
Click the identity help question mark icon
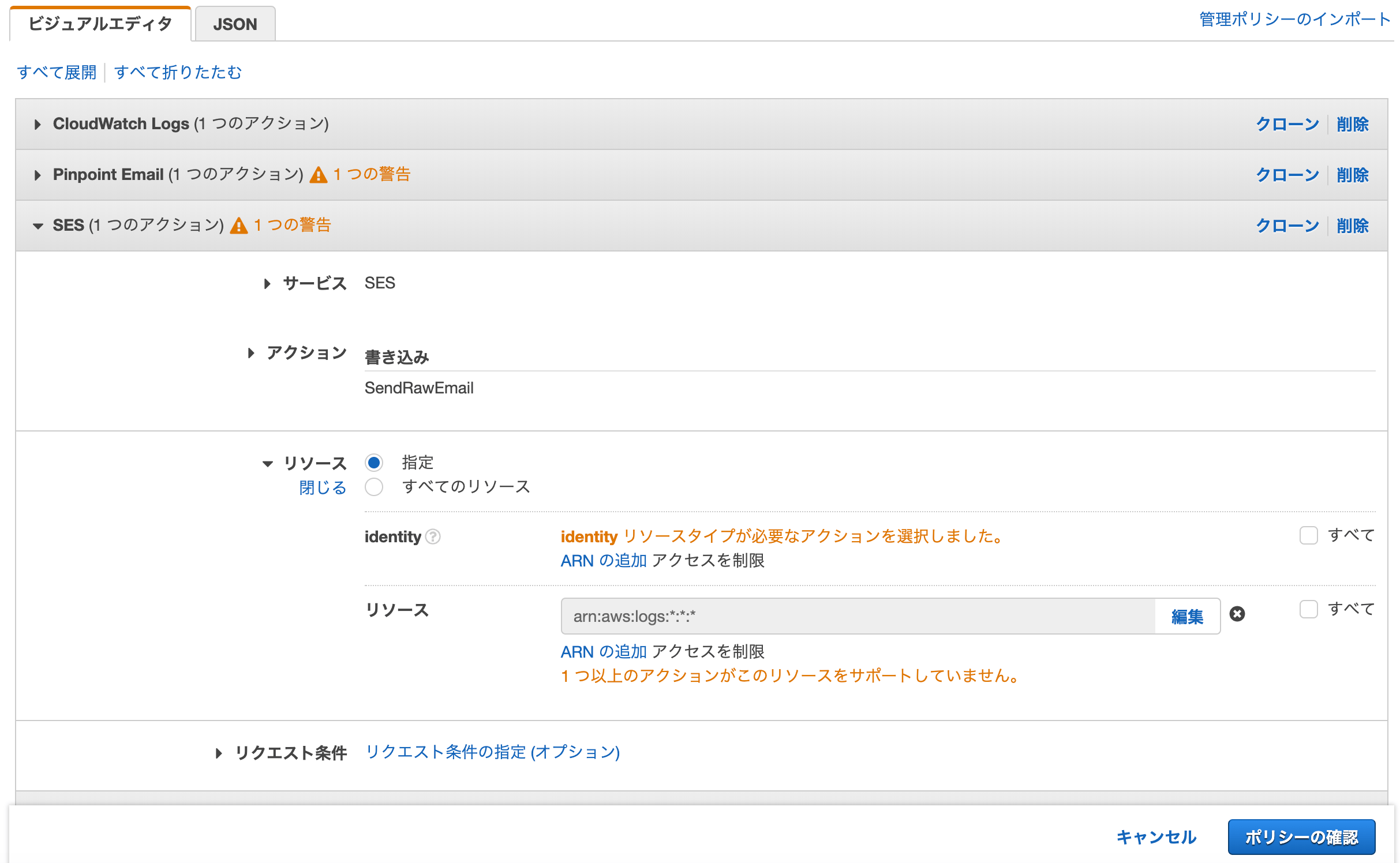pos(433,537)
